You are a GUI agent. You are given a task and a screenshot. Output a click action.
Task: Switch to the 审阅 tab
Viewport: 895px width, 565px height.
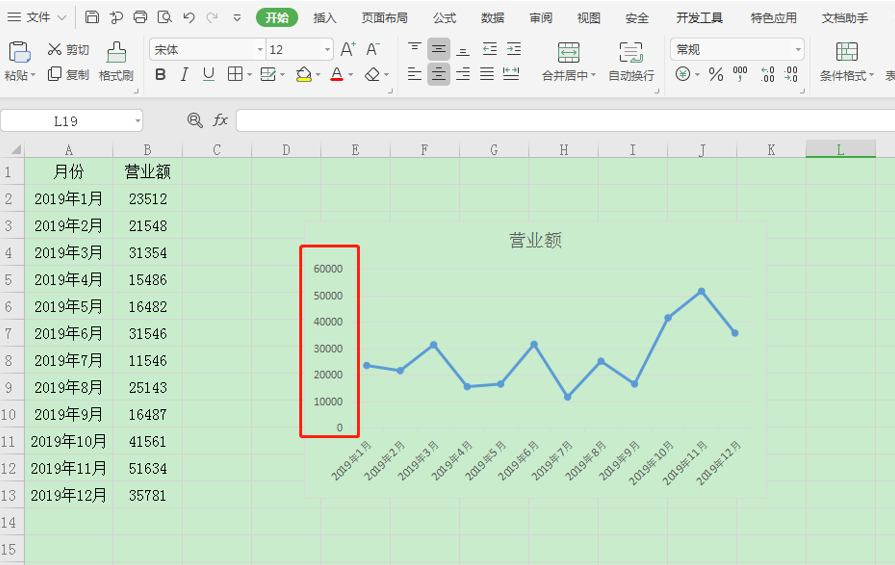(541, 18)
